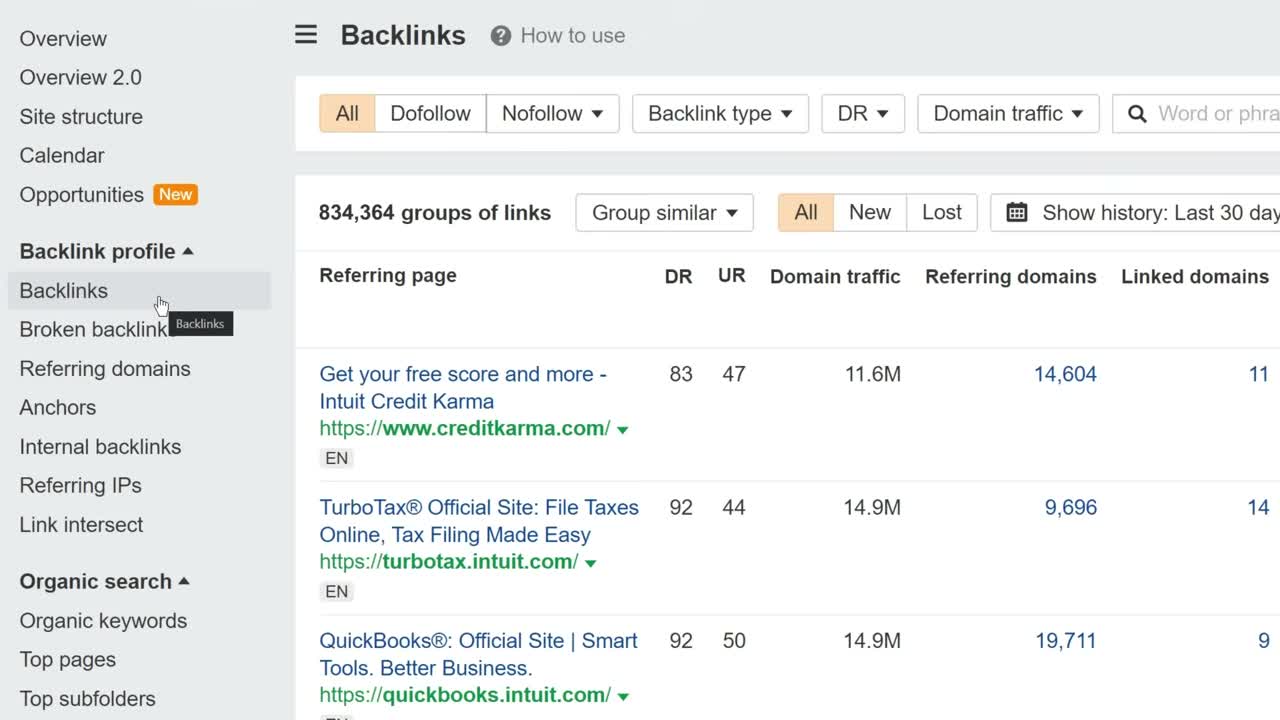The image size is (1280, 720).
Task: Open the TurboTax Official Site title link
Action: click(x=479, y=521)
